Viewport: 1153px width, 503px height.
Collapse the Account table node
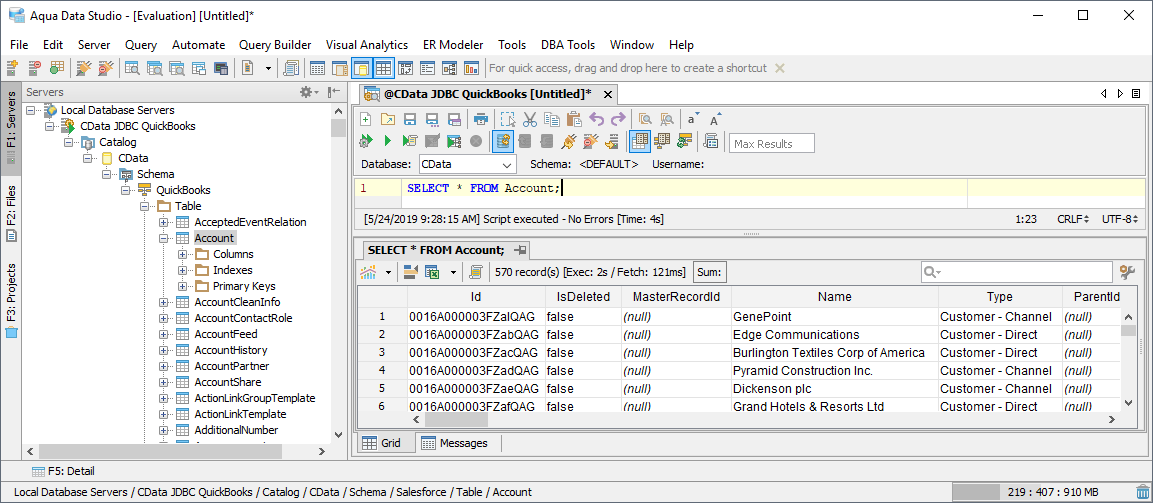click(x=165, y=238)
